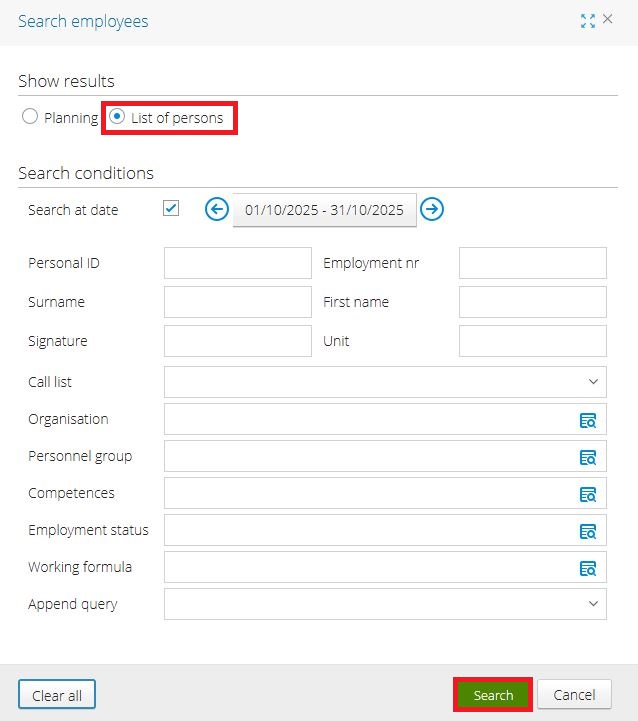Expand dialog to full screen
This screenshot has height=721, width=638.
(588, 21)
